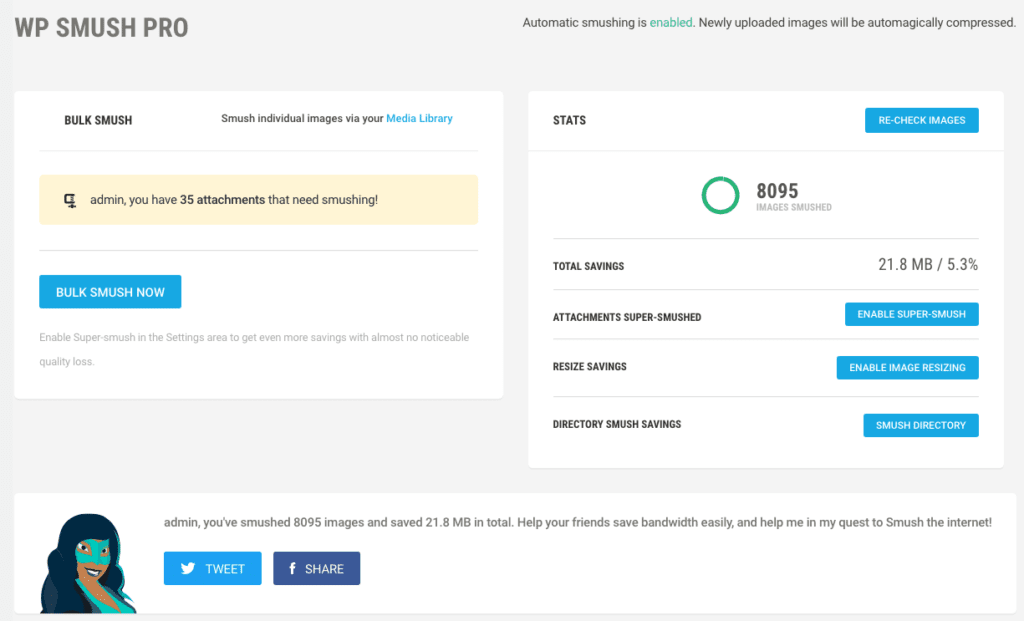Image resolution: width=1024 pixels, height=621 pixels.
Task: Click the Attachments Super-Smushed label
Action: coord(626,317)
